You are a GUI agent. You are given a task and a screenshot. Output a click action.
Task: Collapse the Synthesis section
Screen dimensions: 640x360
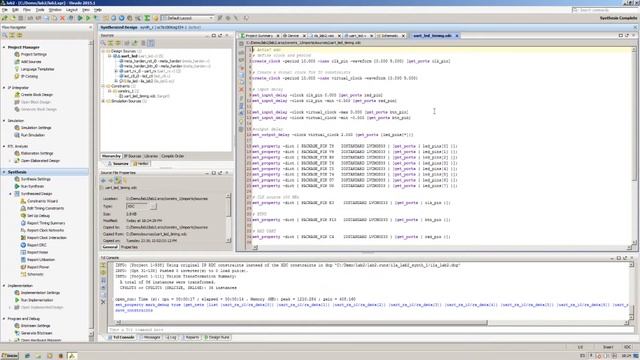point(4,172)
